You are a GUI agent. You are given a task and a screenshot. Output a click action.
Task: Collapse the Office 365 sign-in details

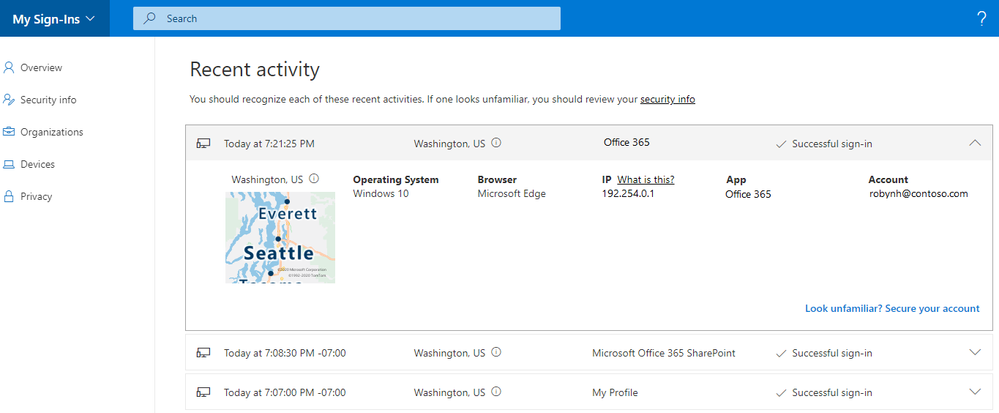975,143
